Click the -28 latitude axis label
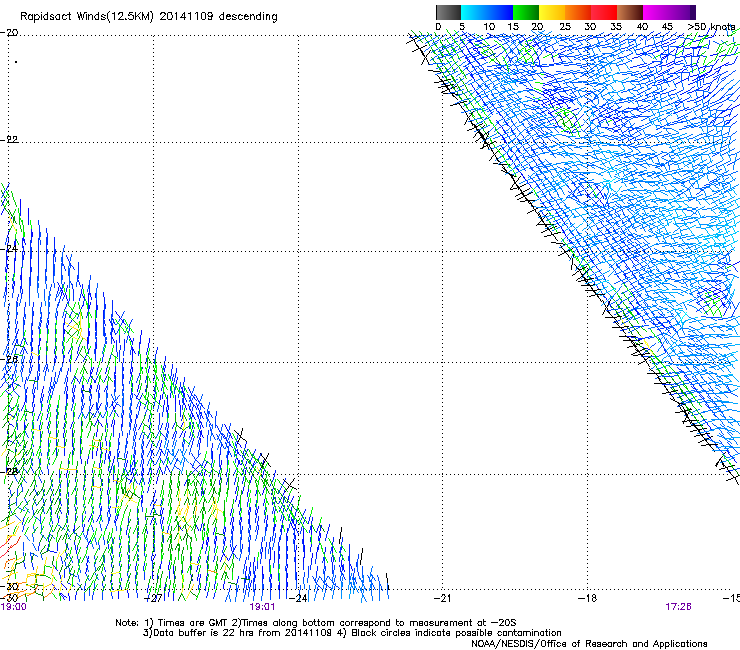This screenshot has height=650, width=740. pos(9,471)
